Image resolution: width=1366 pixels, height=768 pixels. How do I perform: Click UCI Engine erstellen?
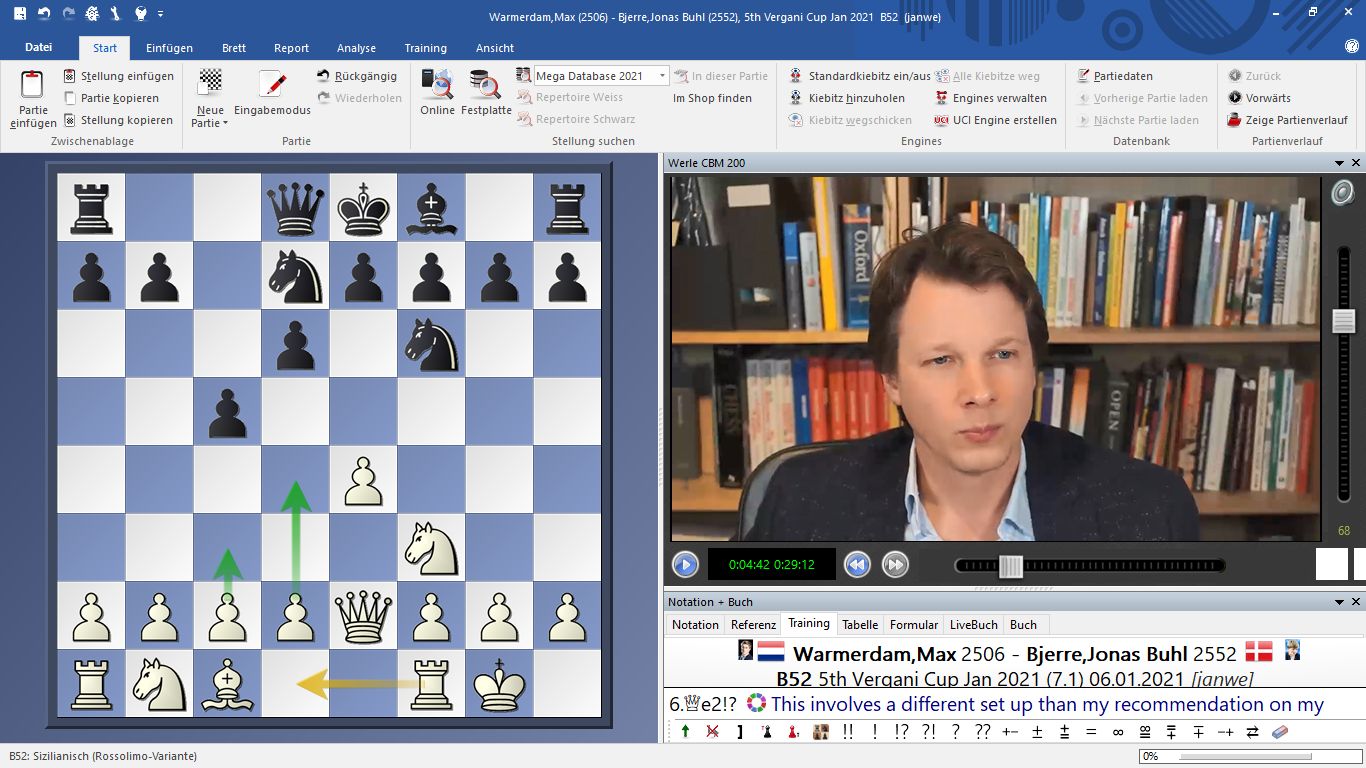995,120
